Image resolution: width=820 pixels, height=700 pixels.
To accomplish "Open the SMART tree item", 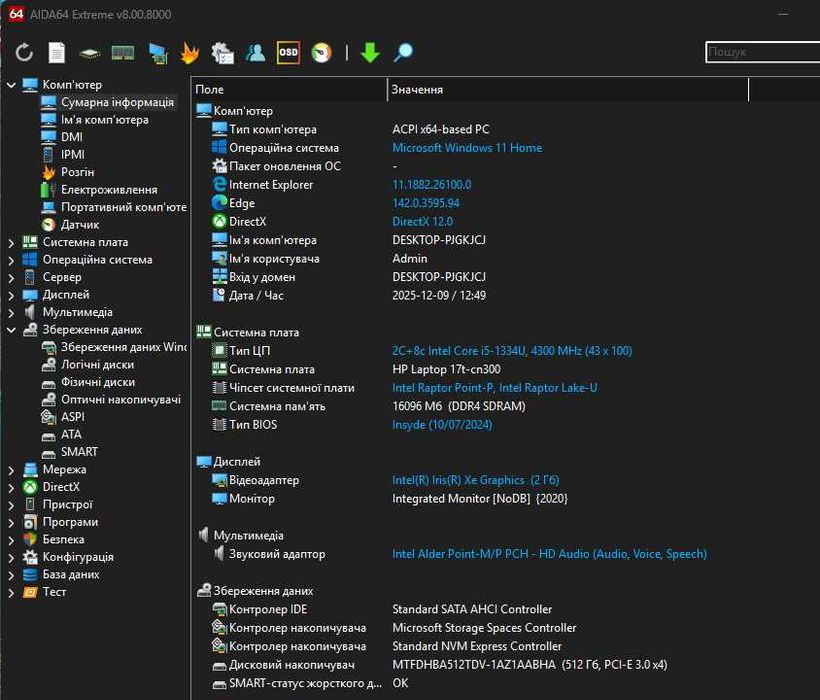I will (x=79, y=452).
